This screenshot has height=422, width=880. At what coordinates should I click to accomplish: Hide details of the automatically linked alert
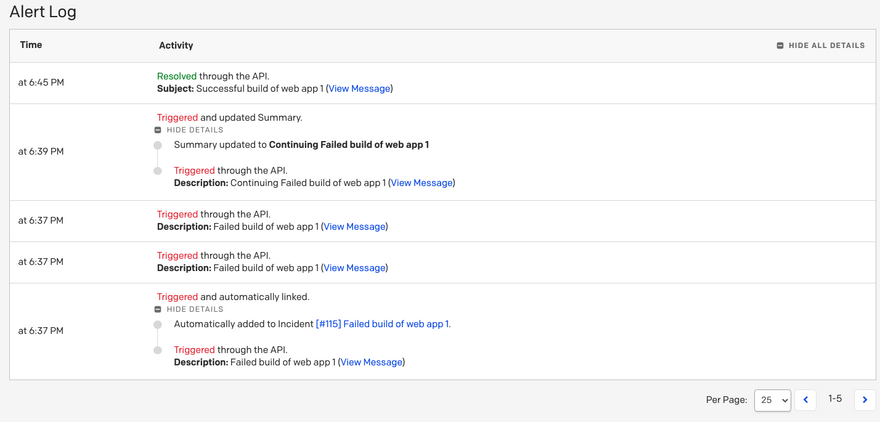tap(189, 310)
